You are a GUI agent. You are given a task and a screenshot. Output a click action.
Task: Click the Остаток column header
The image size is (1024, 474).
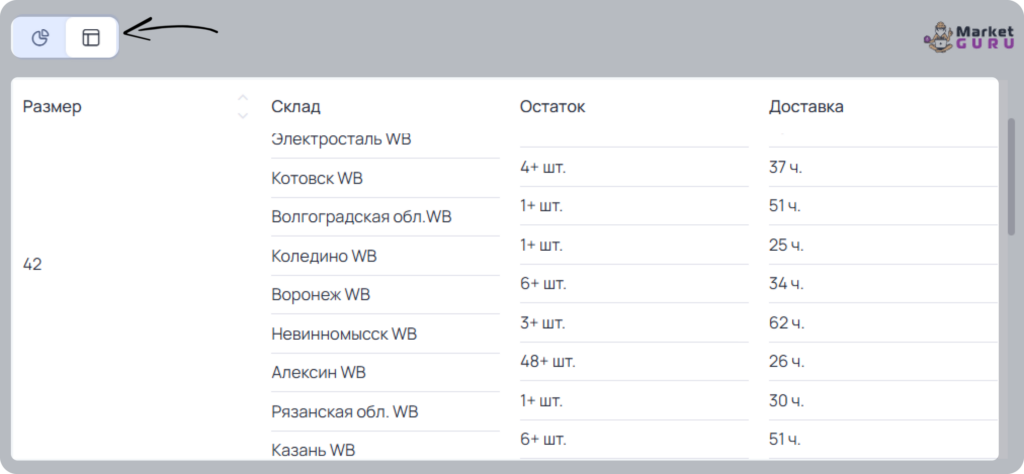pos(552,106)
